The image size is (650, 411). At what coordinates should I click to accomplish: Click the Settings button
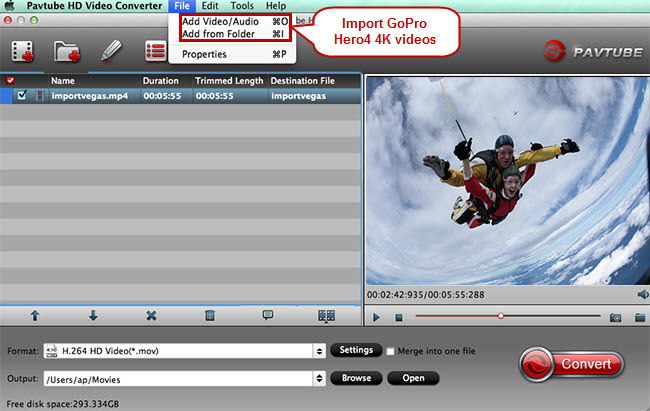(356, 350)
